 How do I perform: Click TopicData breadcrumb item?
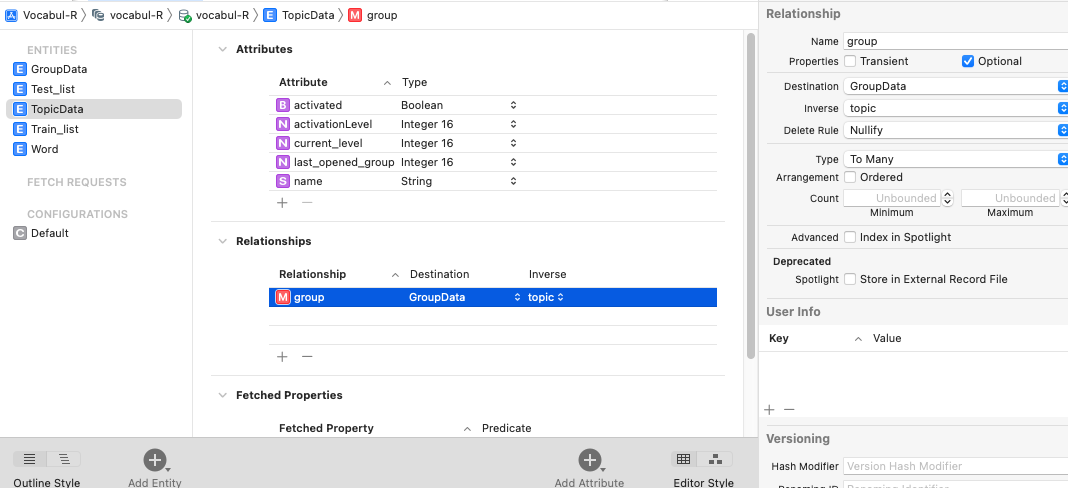pos(300,15)
